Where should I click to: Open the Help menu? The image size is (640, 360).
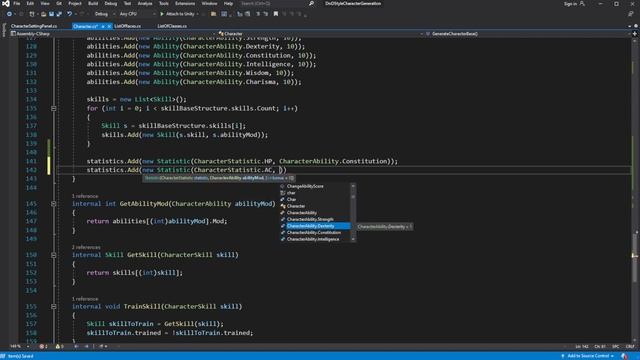[x=229, y=4]
